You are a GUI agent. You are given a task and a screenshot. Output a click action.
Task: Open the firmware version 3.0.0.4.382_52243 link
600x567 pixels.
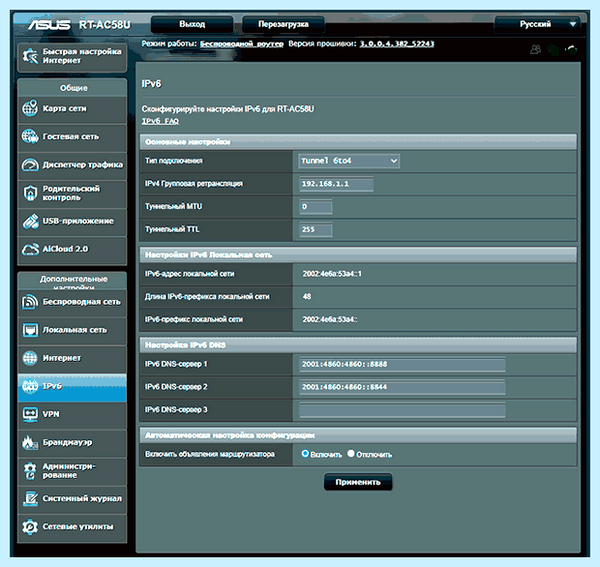(x=397, y=44)
